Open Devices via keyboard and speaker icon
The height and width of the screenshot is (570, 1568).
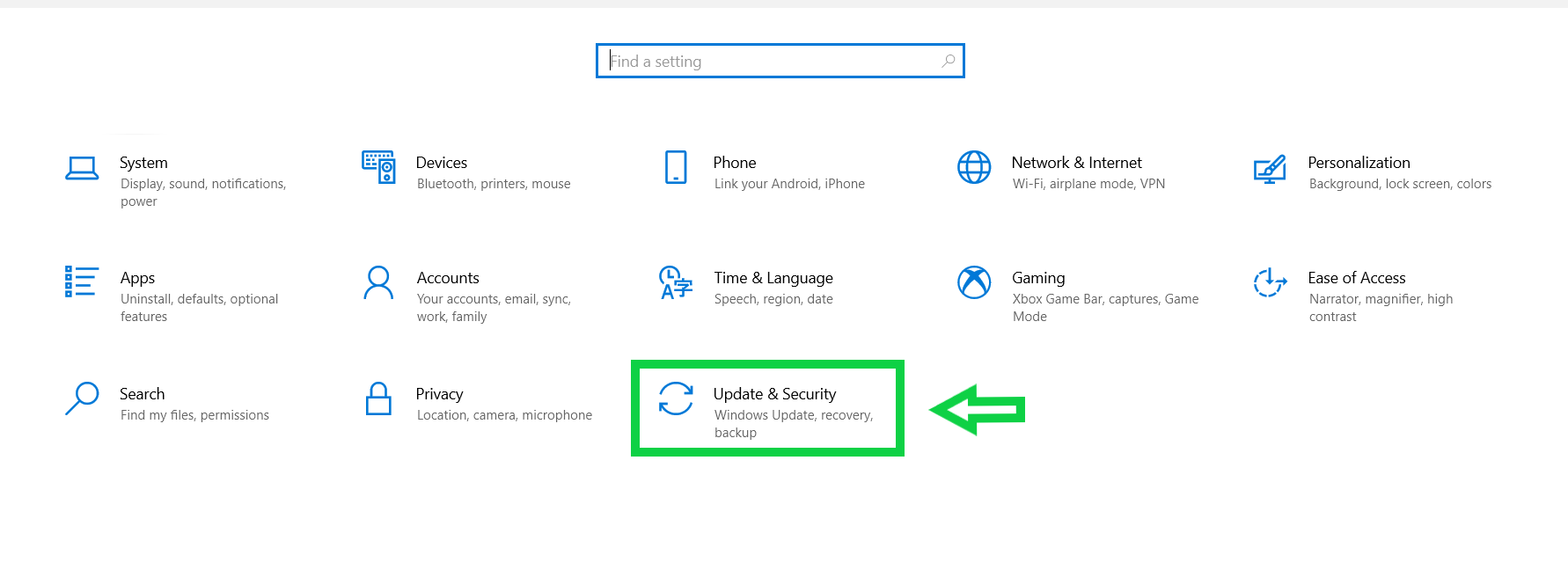pyautogui.click(x=378, y=167)
